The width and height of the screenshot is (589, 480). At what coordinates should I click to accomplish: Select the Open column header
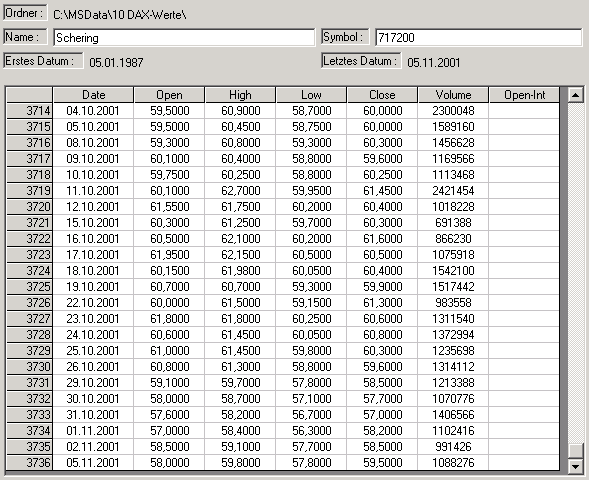[x=169, y=95]
